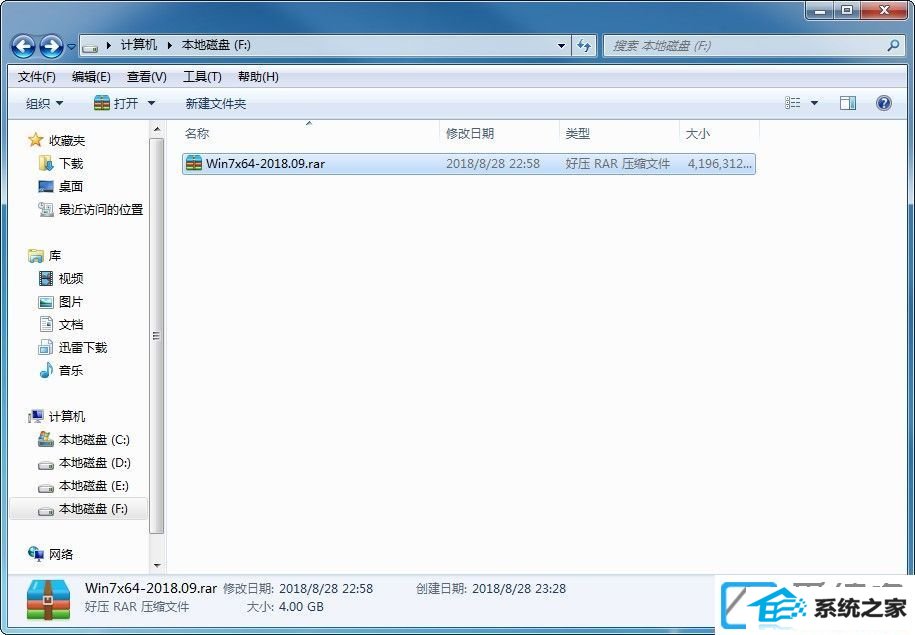Click the drive icon in address bar

(90, 46)
